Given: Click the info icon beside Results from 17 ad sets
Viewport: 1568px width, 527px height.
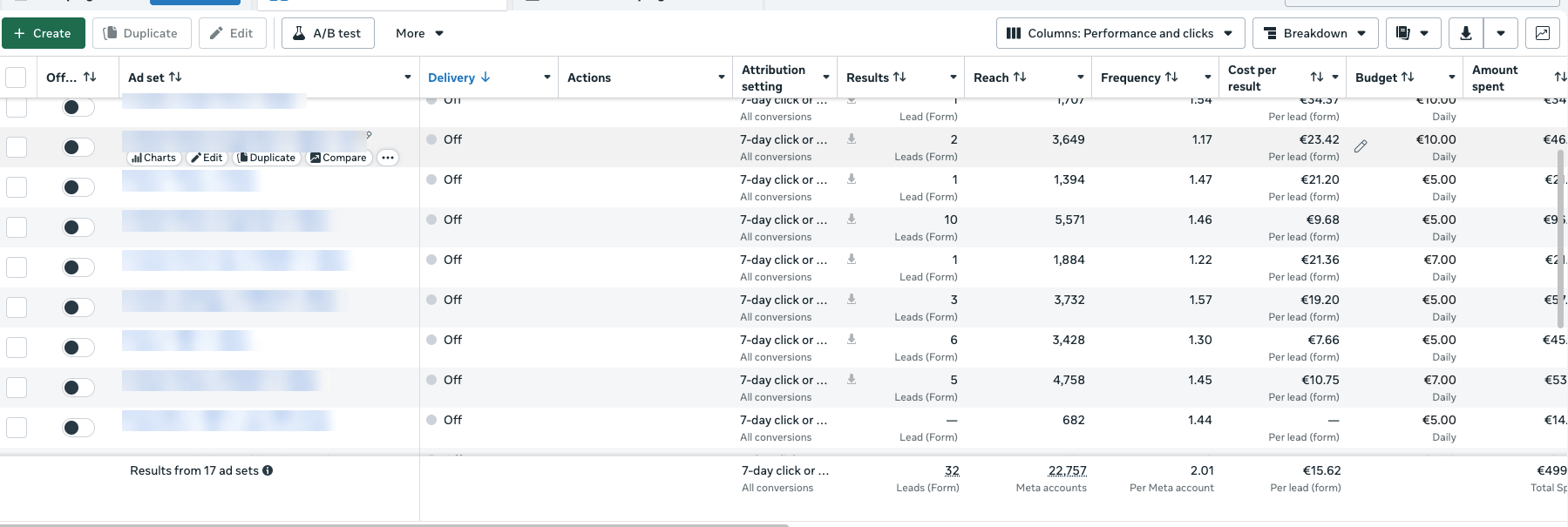Looking at the screenshot, I should [x=268, y=470].
